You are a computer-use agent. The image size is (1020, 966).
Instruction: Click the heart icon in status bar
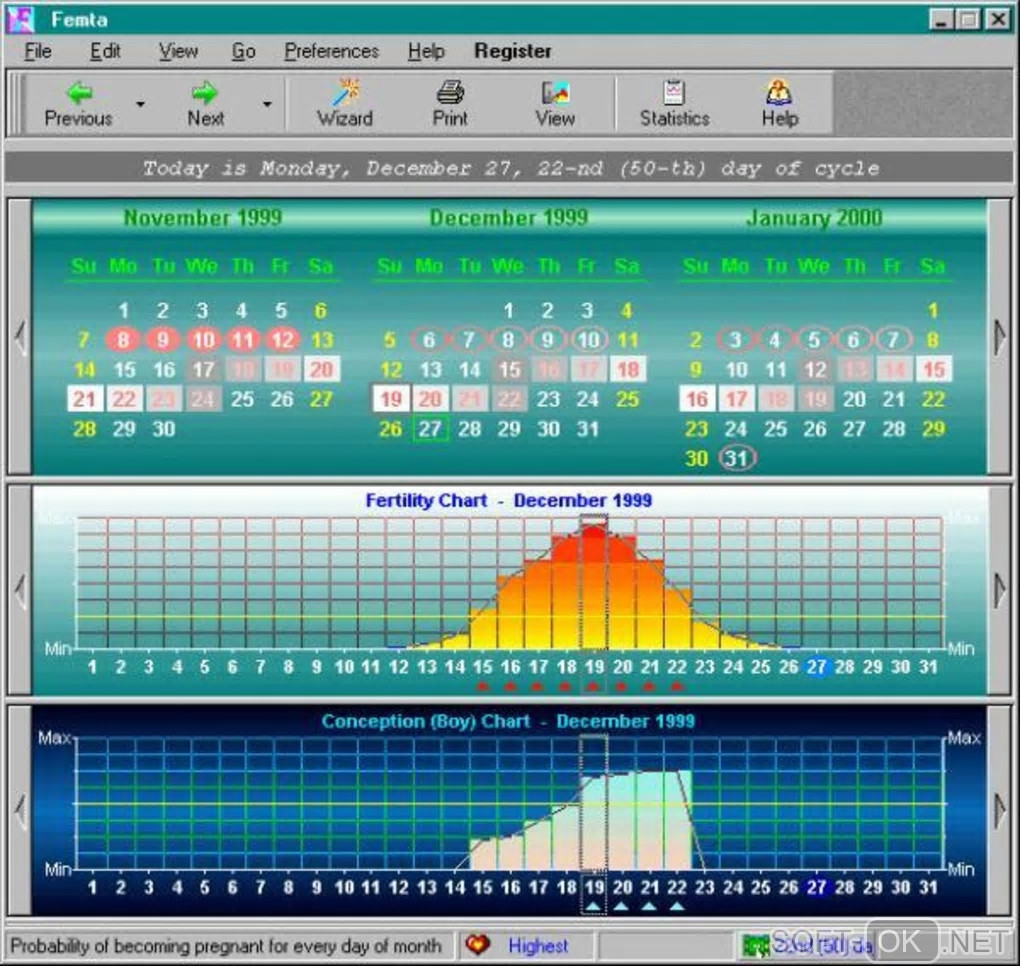pos(477,944)
